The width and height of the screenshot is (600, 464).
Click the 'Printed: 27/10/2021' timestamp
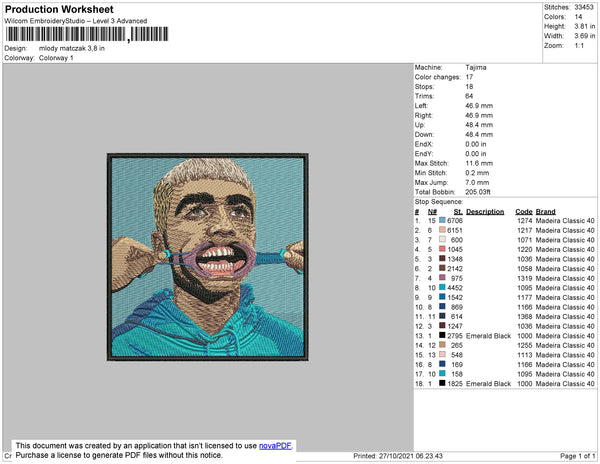[x=398, y=456]
